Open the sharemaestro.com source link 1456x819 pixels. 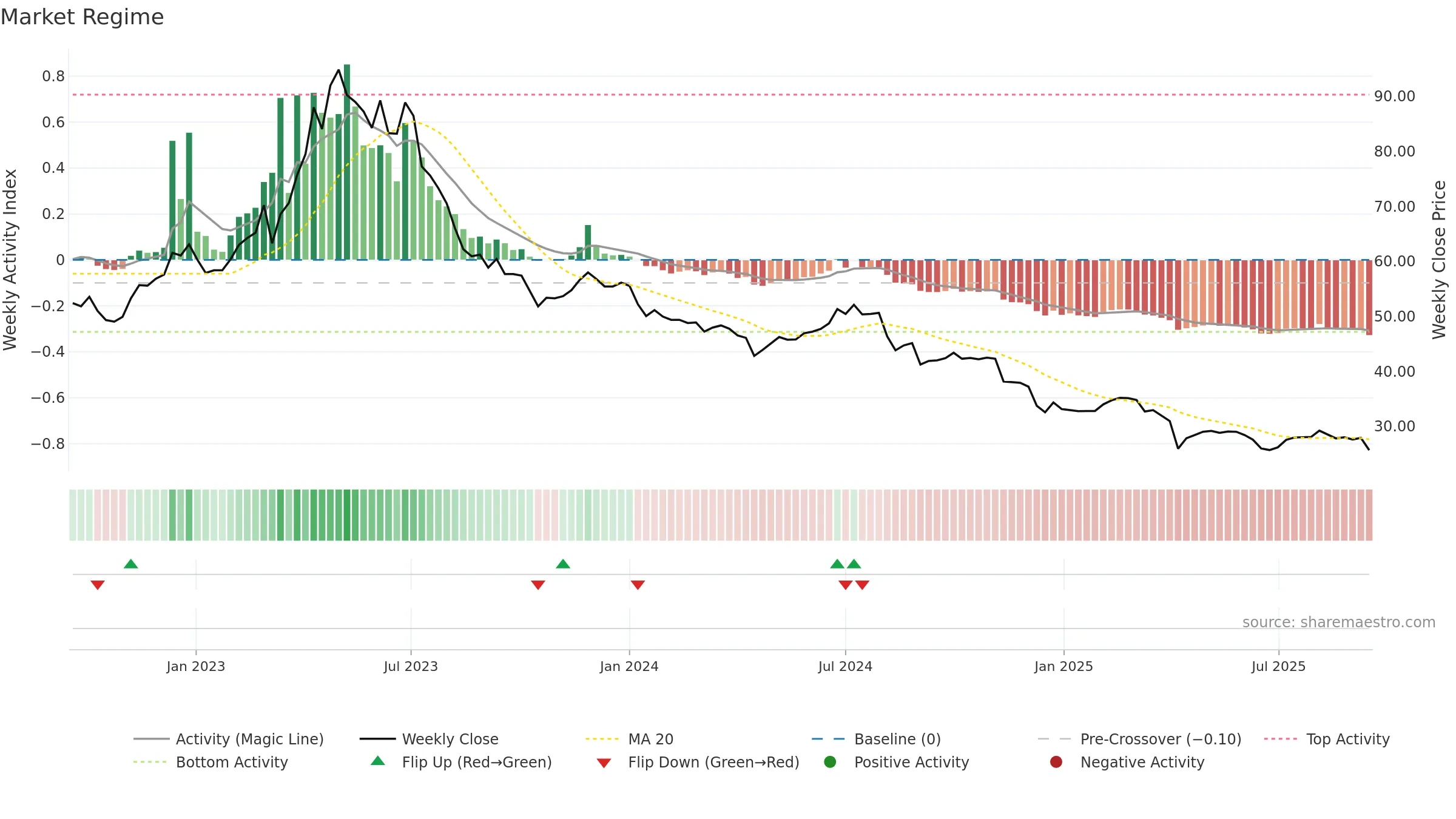pos(1339,622)
